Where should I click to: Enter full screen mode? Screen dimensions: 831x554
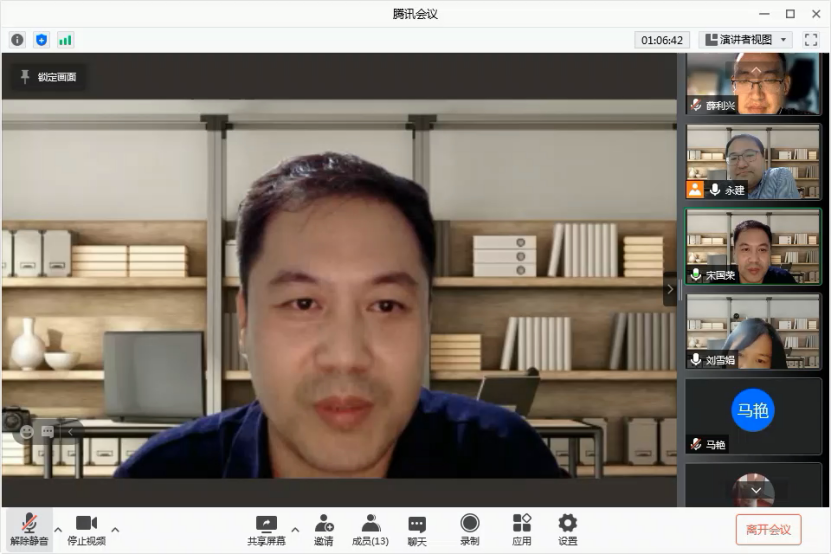pyautogui.click(x=811, y=40)
